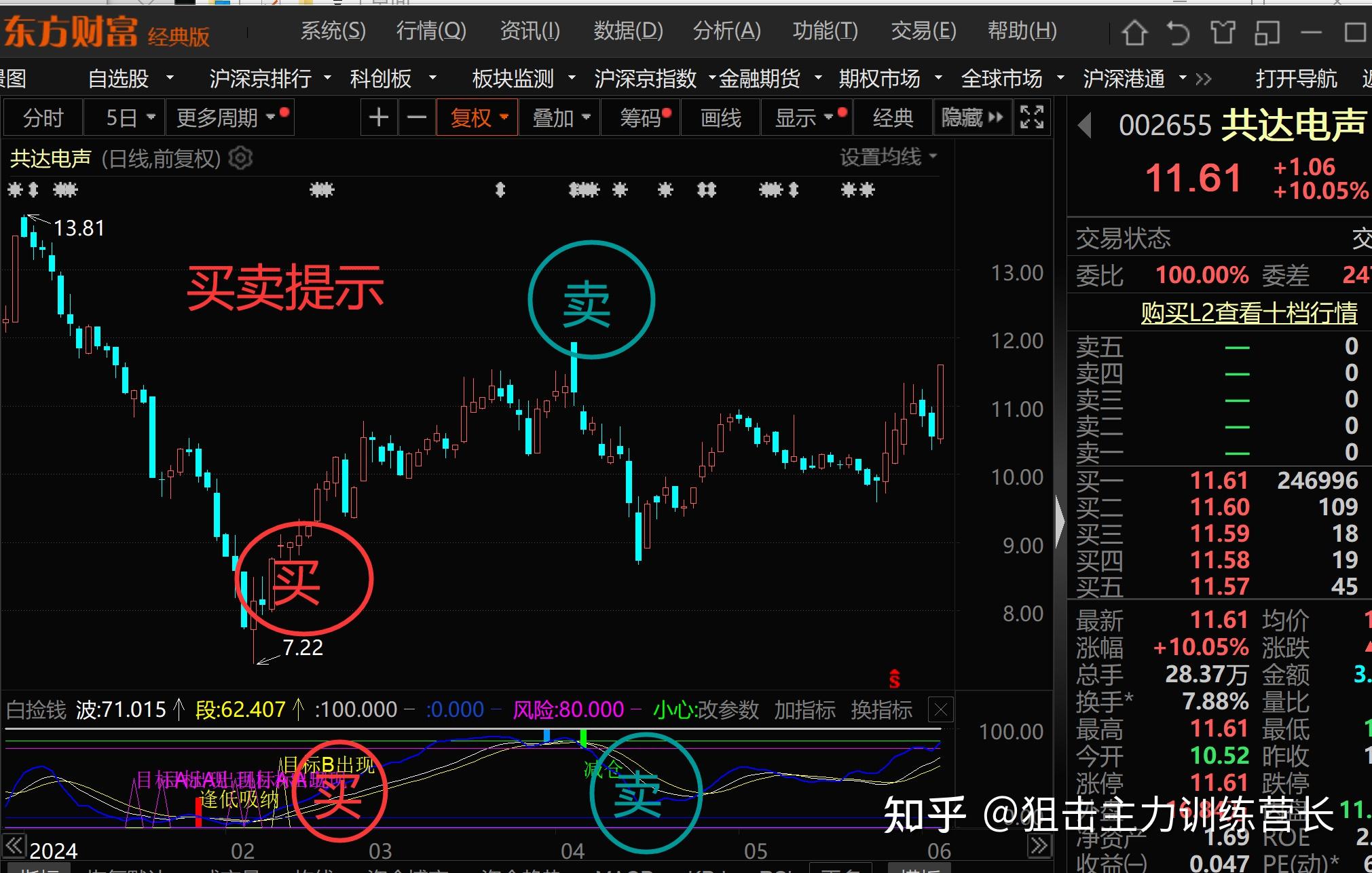Click 总手 28.37万 value

point(1207,674)
